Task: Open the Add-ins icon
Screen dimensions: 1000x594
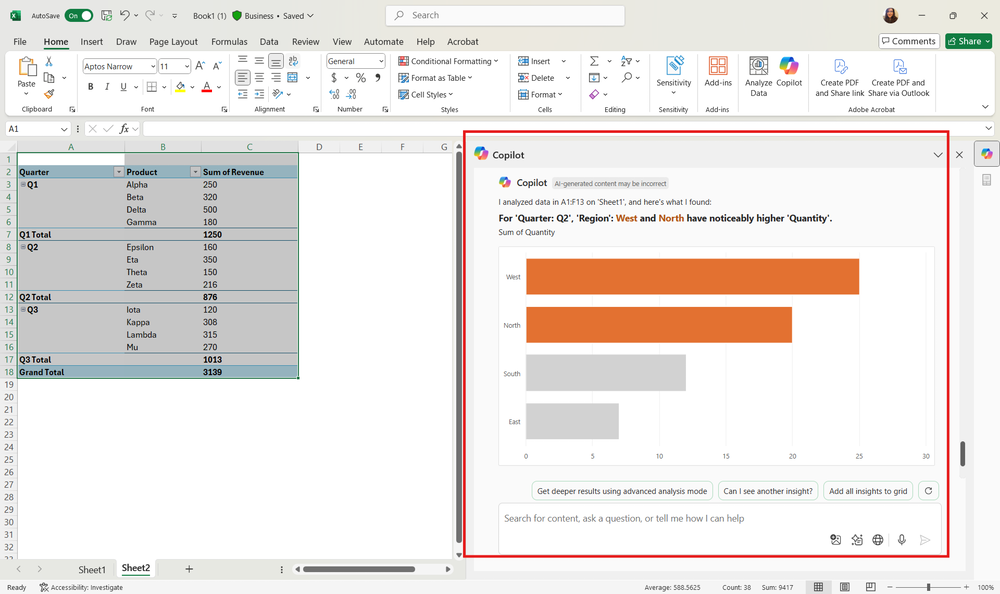Action: coord(717,66)
